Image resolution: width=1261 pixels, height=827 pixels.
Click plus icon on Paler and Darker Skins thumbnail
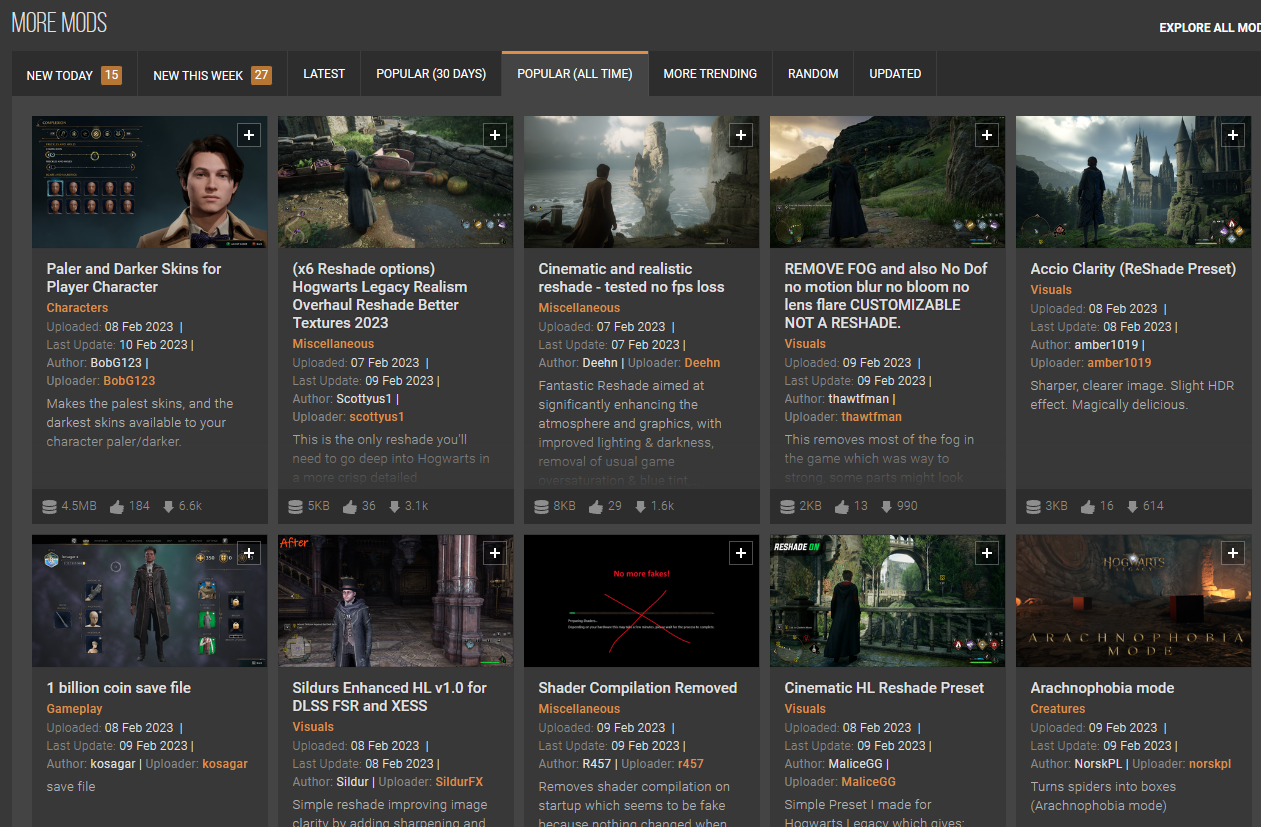click(249, 135)
